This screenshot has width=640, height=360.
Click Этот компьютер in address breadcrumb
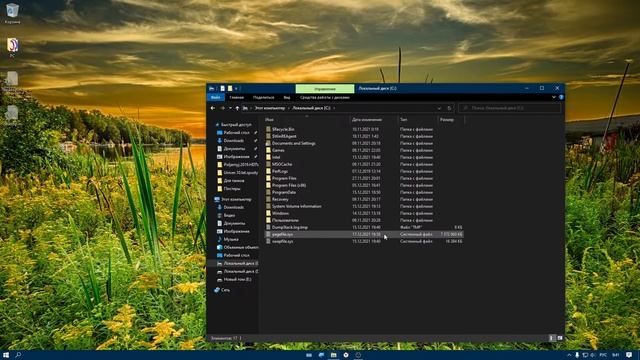[270, 108]
